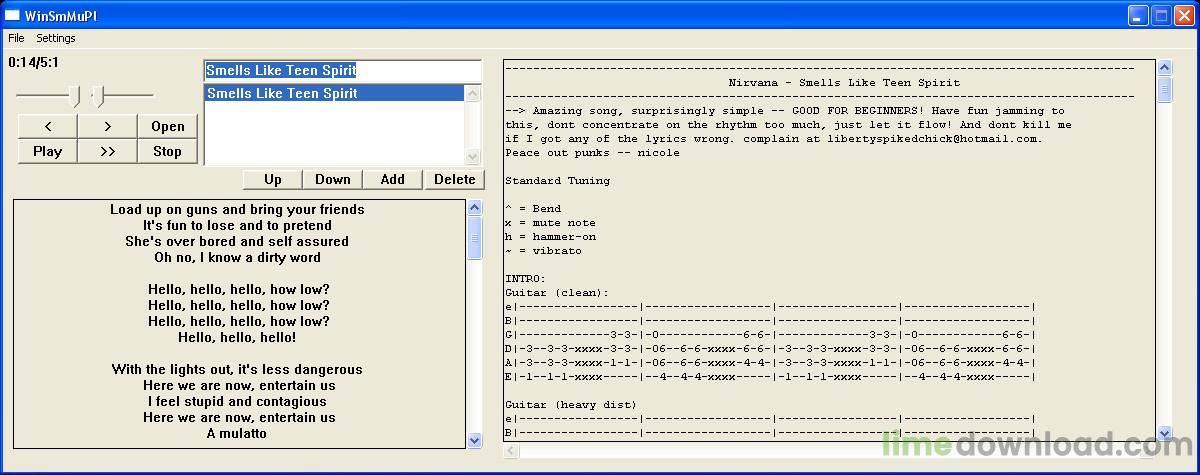Click the right slider thumb under the timer
The height and width of the screenshot is (475, 1200).
(97, 96)
